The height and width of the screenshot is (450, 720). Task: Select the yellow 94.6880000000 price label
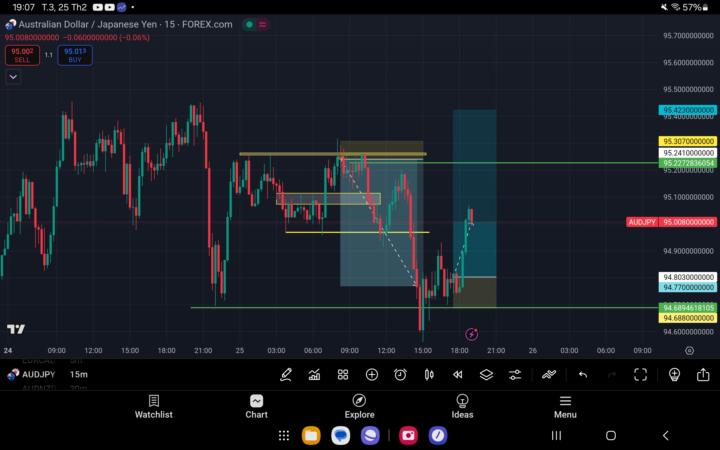[687, 318]
